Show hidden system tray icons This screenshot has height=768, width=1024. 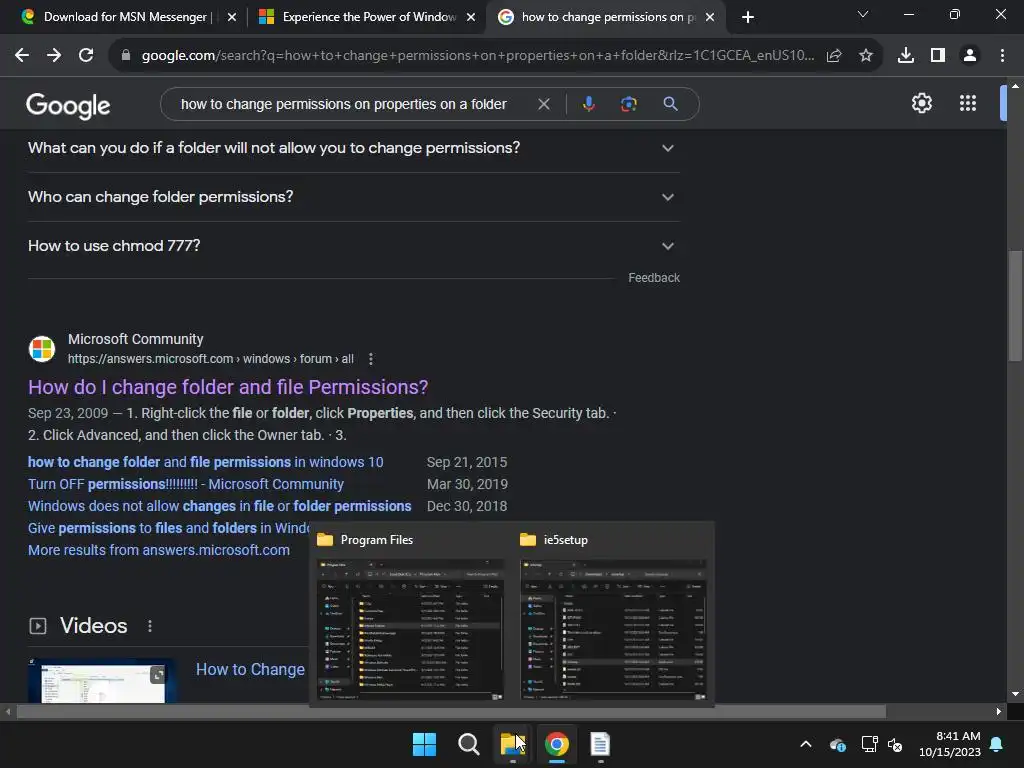(806, 744)
